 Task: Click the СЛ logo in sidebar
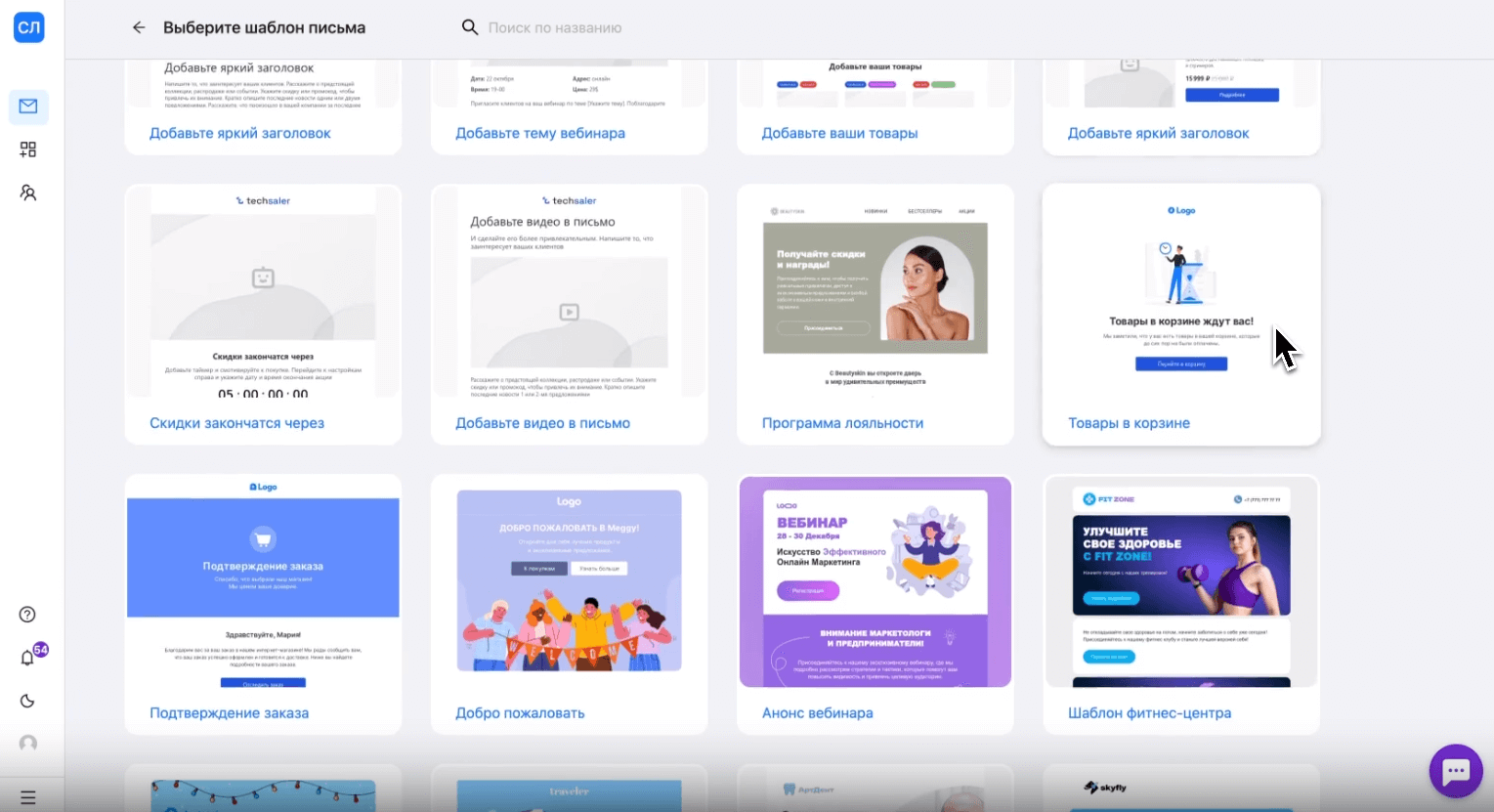(x=28, y=27)
